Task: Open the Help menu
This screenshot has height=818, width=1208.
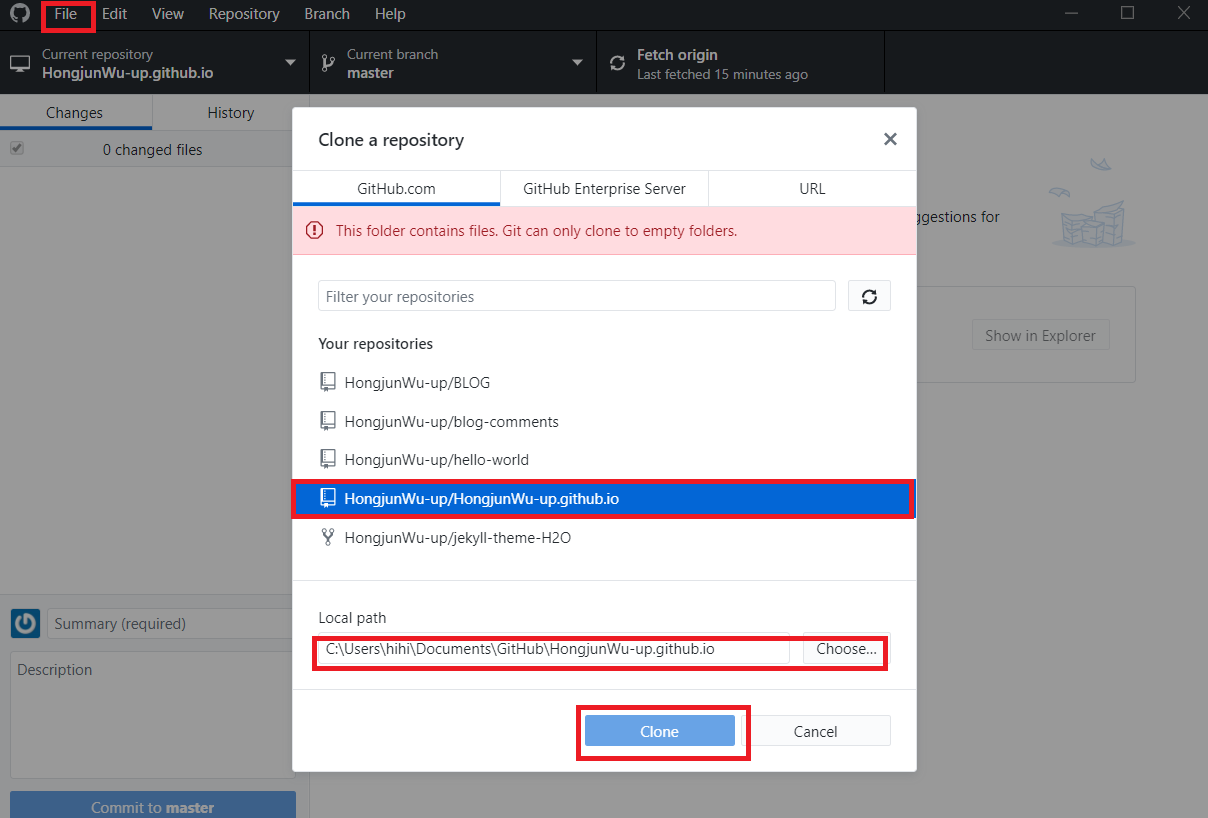Action: click(x=390, y=14)
